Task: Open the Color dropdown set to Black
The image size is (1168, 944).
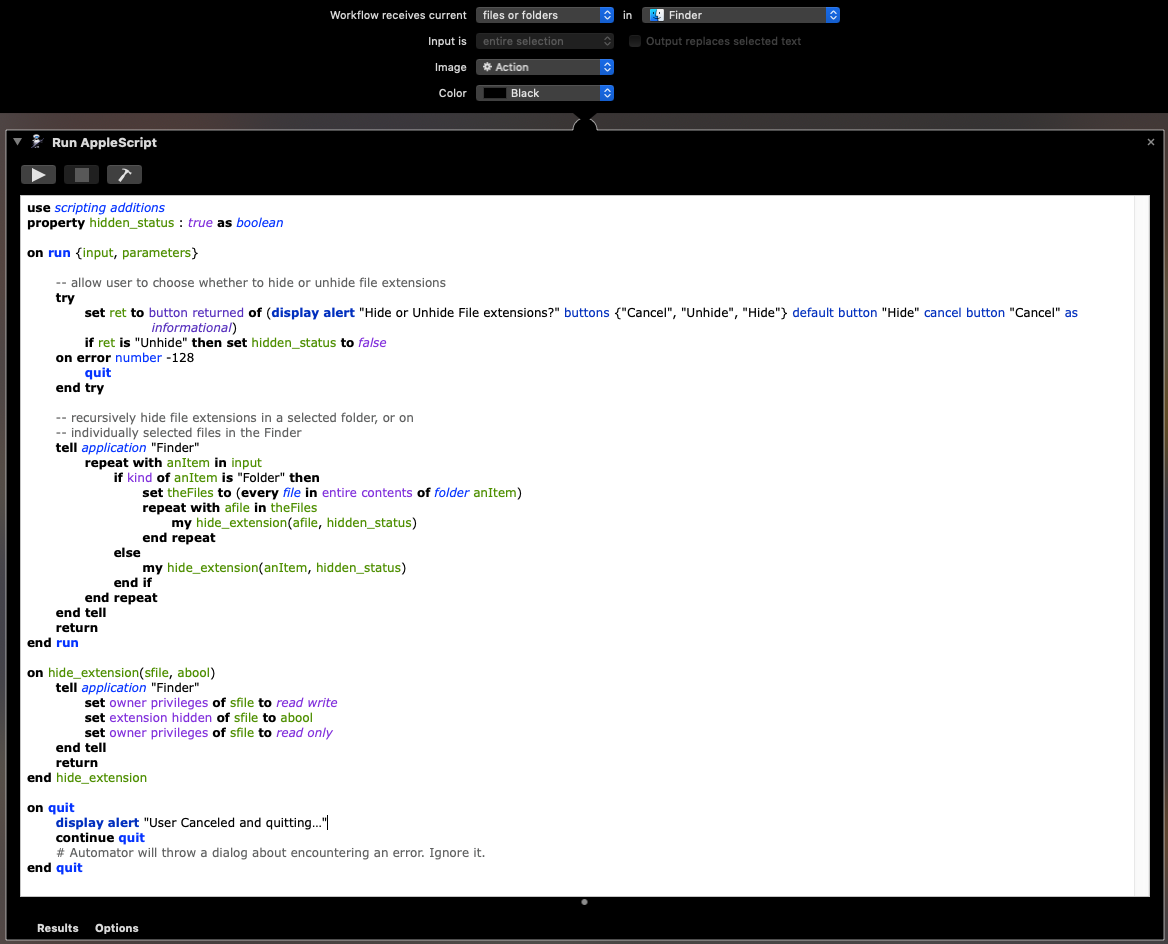Action: (545, 92)
